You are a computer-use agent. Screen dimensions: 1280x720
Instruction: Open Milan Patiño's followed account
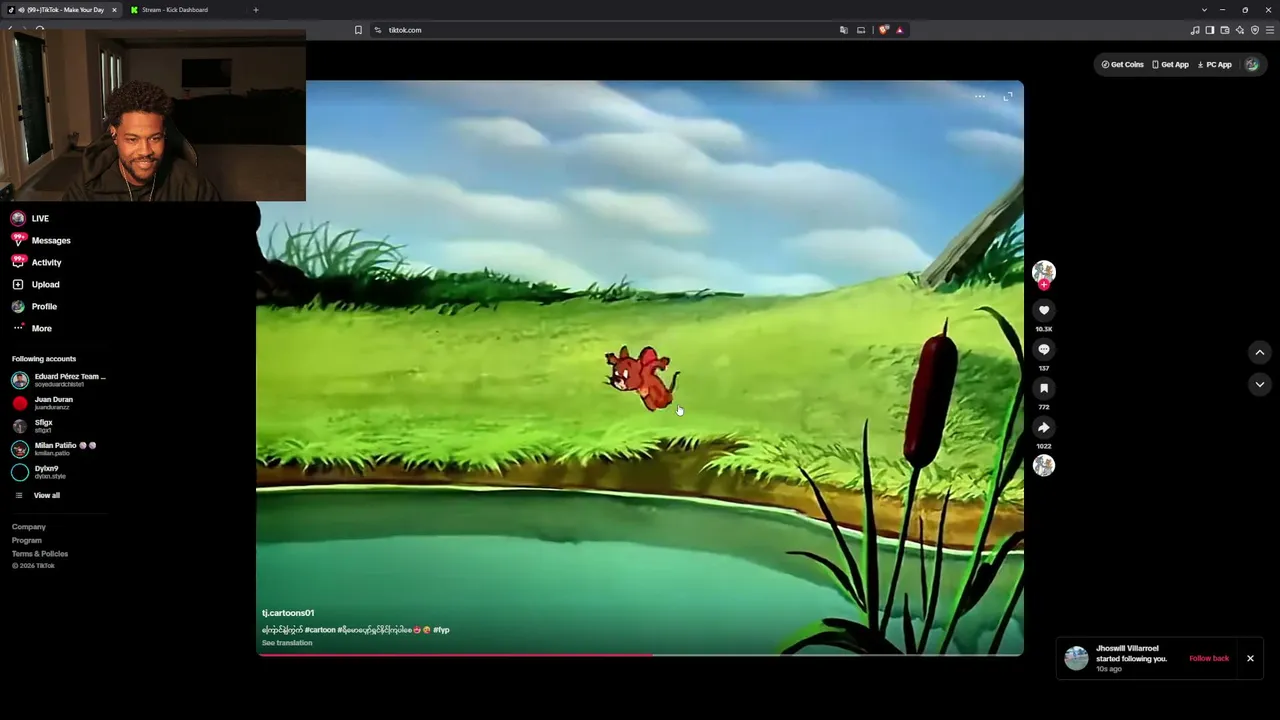coord(54,449)
